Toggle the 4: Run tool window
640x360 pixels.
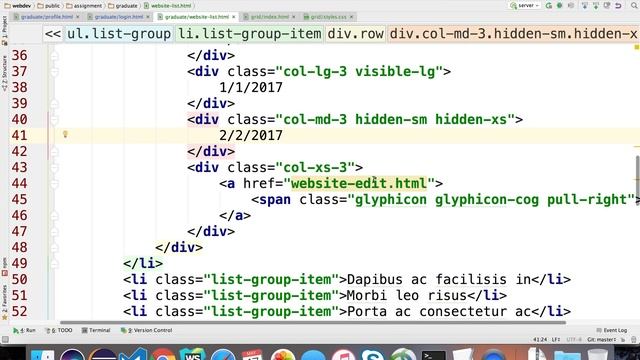click(x=24, y=330)
